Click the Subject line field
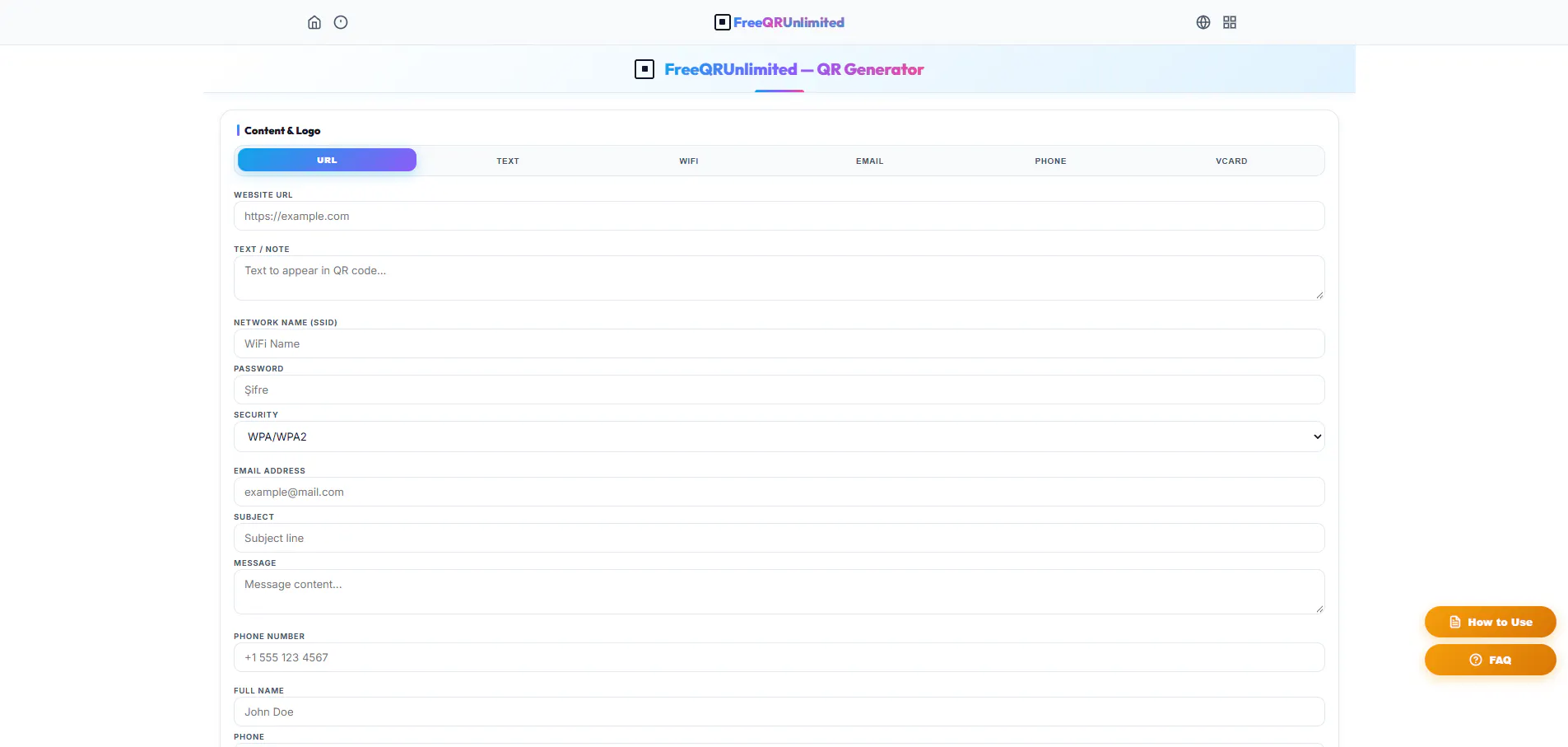Screen dimensions: 1568x747 (779, 538)
